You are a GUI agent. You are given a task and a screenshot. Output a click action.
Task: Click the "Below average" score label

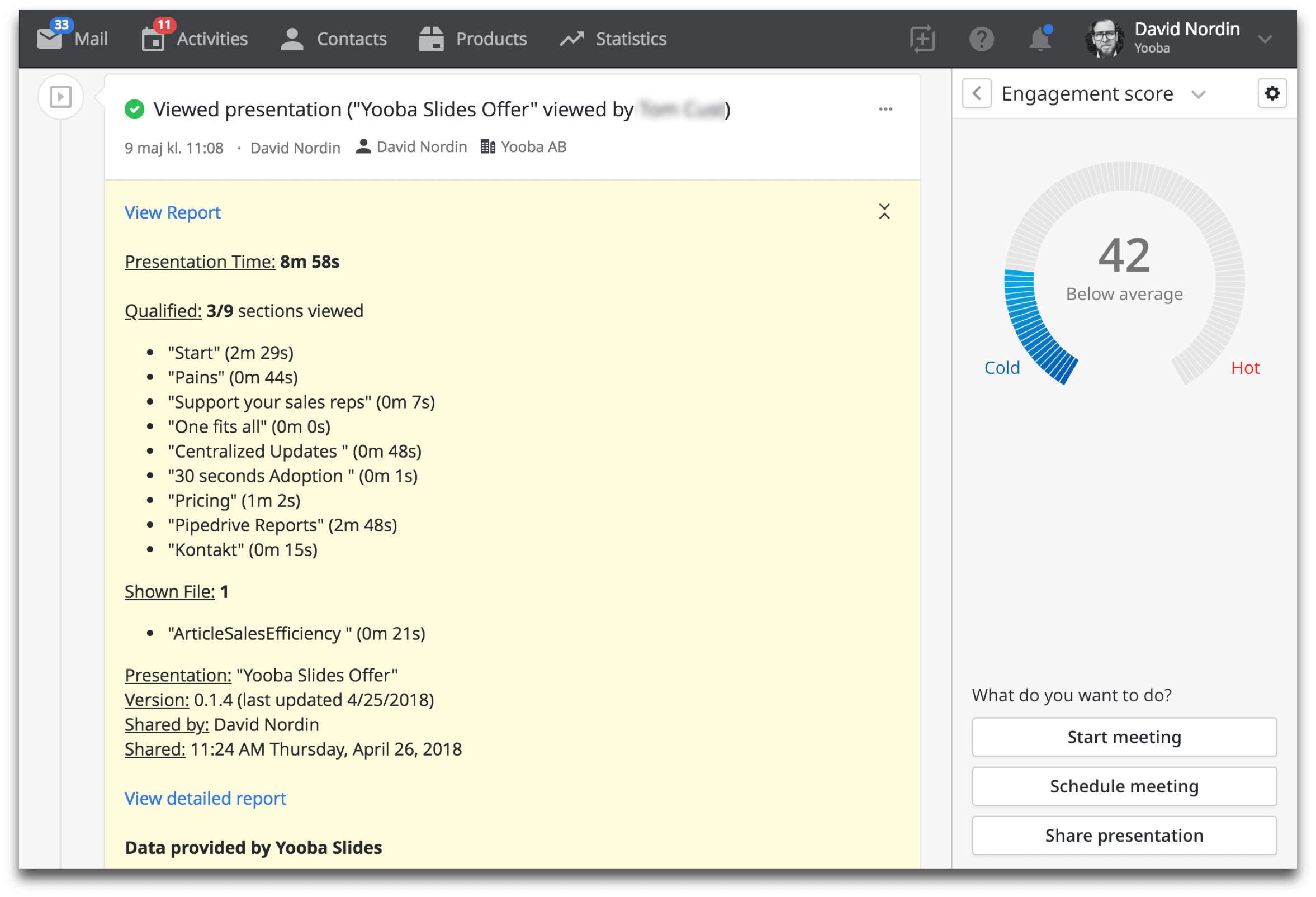point(1124,295)
